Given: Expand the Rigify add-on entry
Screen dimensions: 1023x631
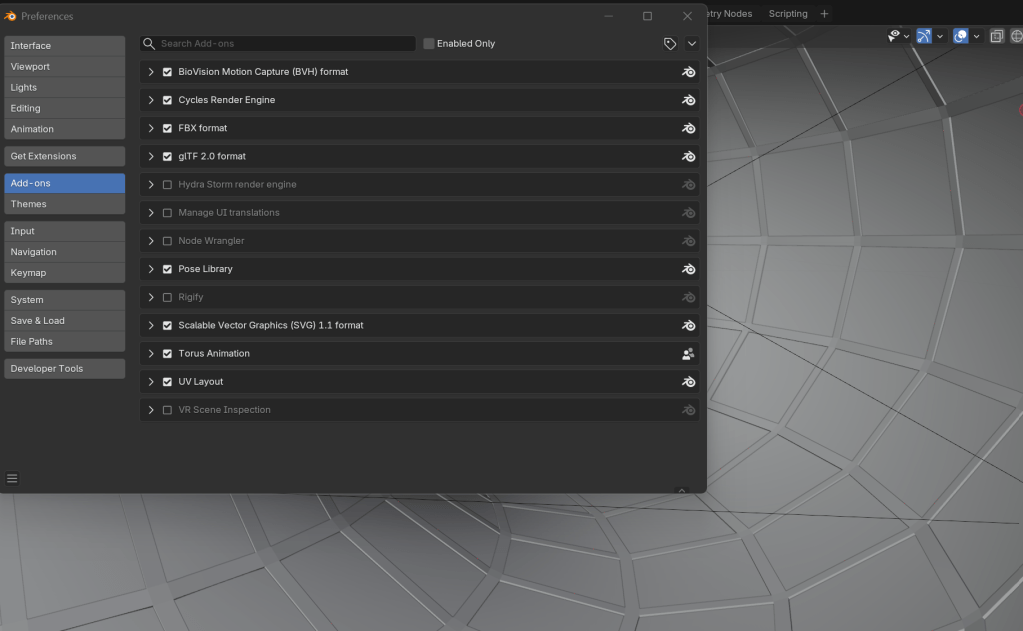Looking at the screenshot, I should pos(151,298).
